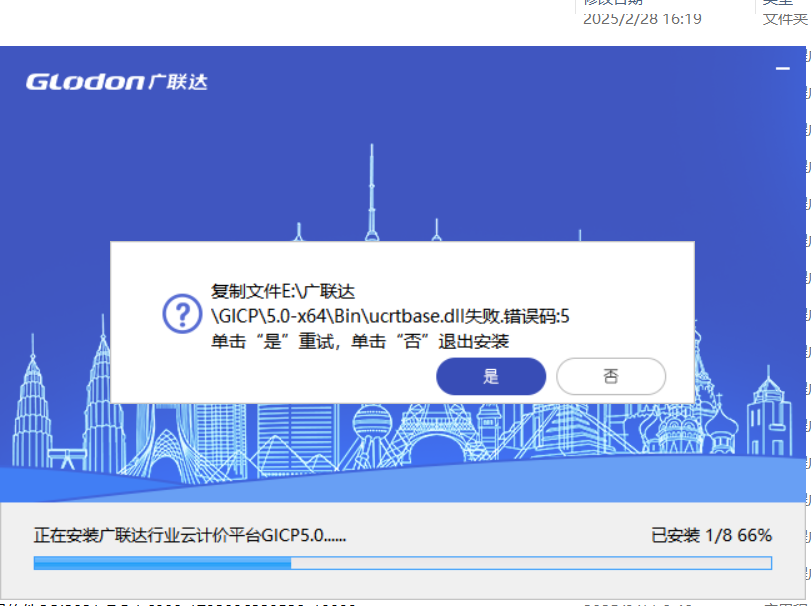Select the line 单击“是”重试,单击“否”退出安装
The height and width of the screenshot is (606, 811).
[360, 341]
